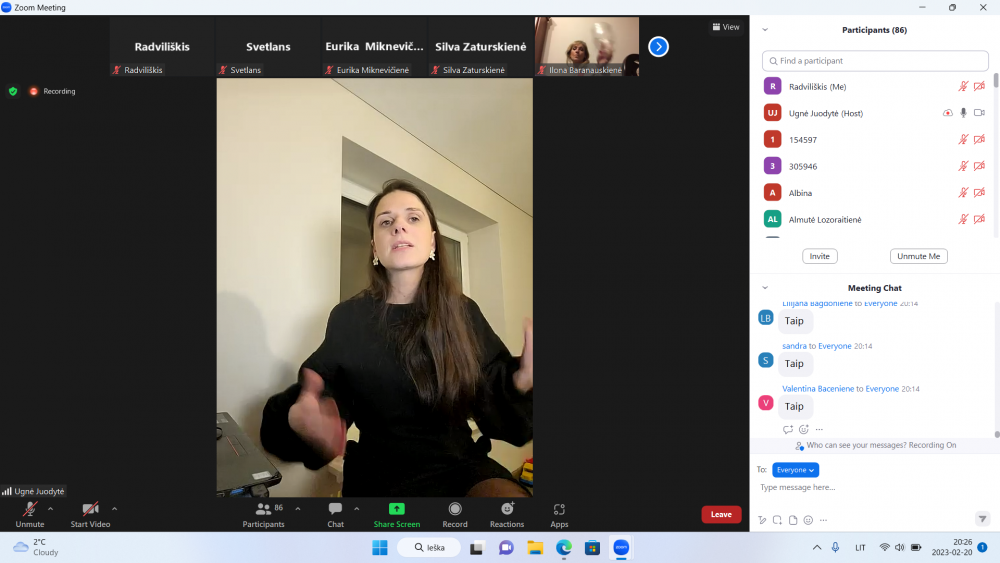Show next gallery participants with blue arrow
Screen dimensions: 1000x563
[x=658, y=47]
